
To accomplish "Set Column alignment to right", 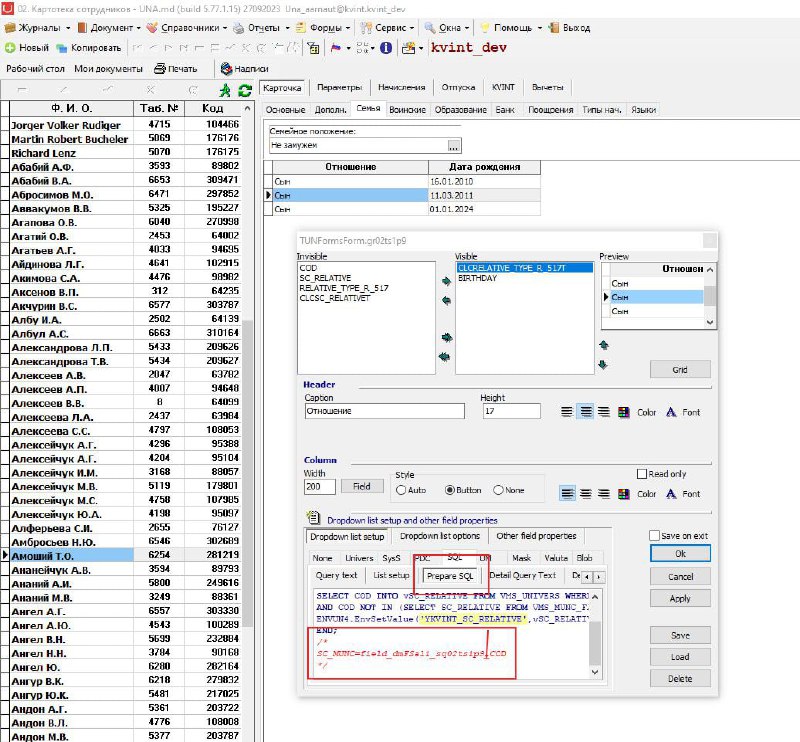I will tap(604, 493).
